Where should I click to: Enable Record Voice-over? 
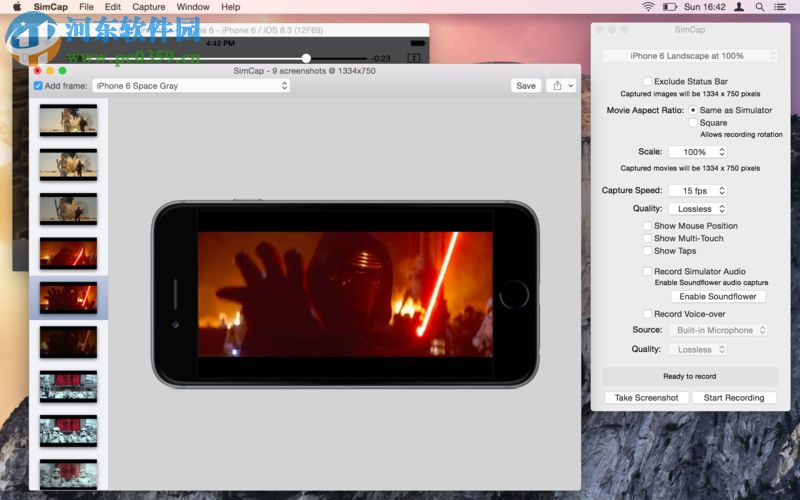click(647, 314)
